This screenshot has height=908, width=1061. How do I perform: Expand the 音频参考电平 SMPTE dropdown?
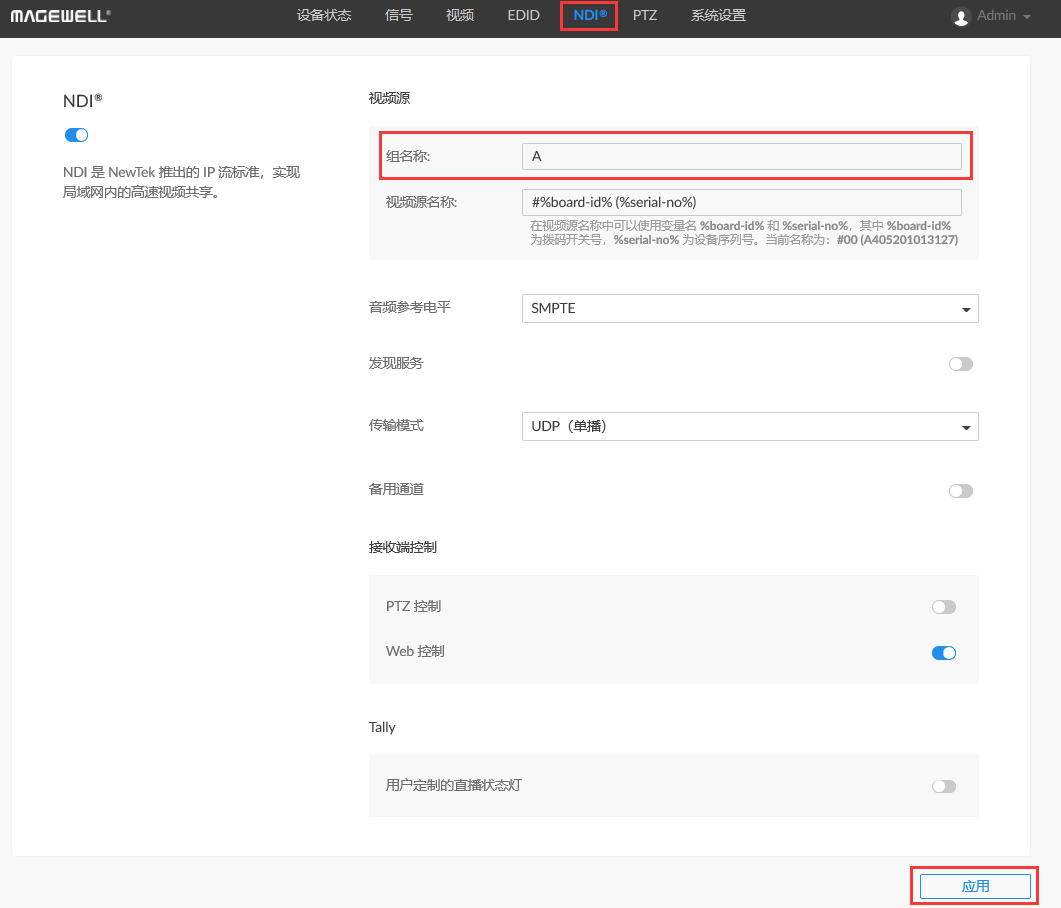[x=749, y=309]
